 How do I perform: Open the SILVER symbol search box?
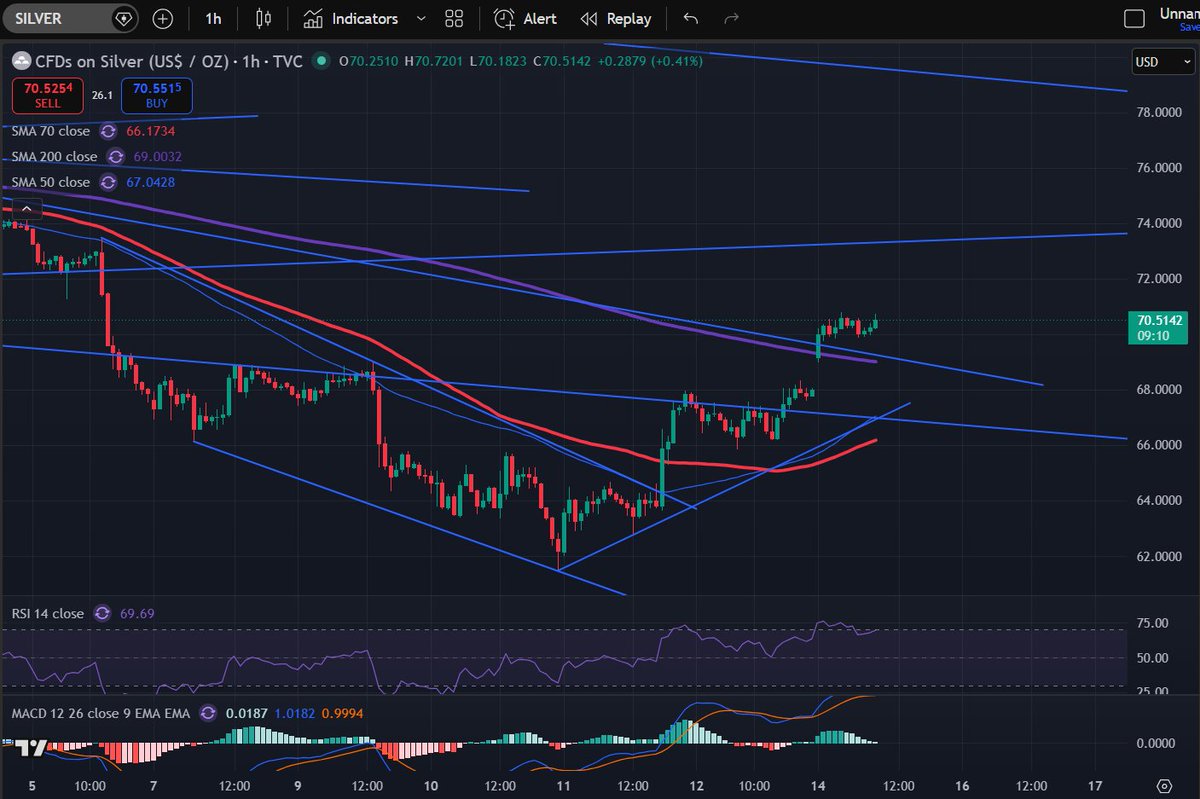(x=70, y=18)
